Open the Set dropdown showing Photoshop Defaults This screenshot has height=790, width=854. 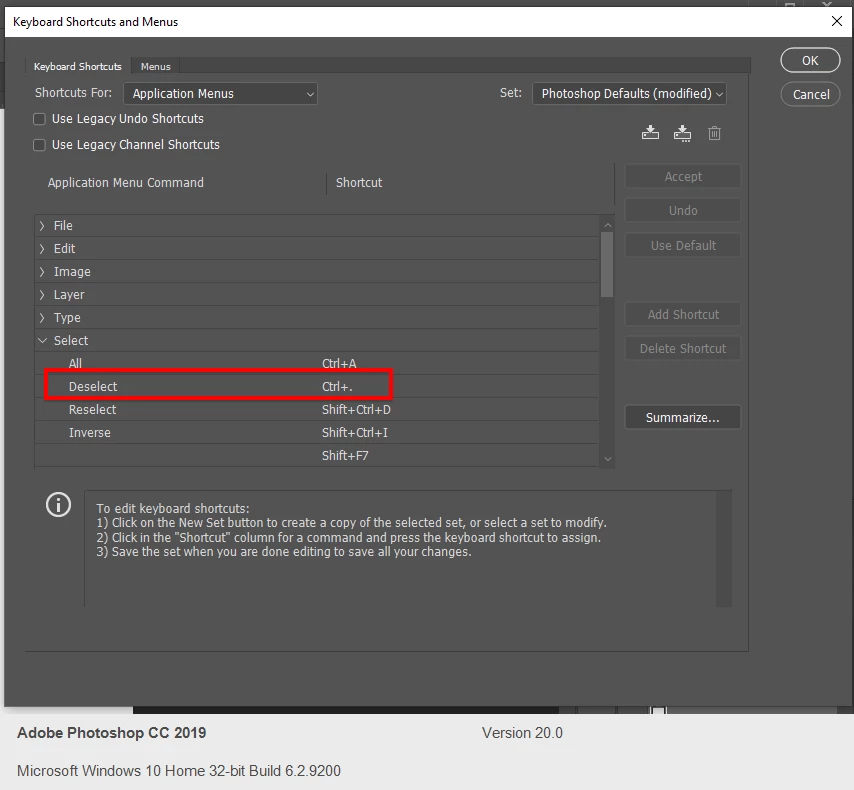[629, 94]
